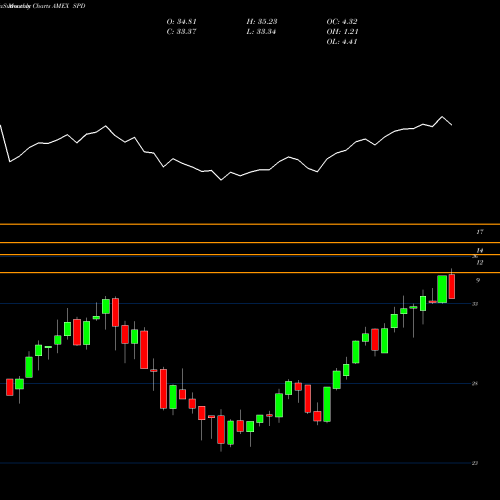Image resolution: width=500 pixels, height=500 pixels.
Task: Click the open price 'O: 34.81'
Action: click(x=182, y=22)
